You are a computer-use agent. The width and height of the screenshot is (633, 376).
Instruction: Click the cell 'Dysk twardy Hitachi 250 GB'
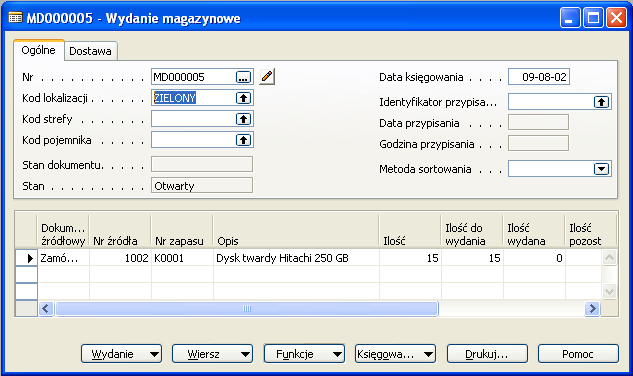point(296,258)
